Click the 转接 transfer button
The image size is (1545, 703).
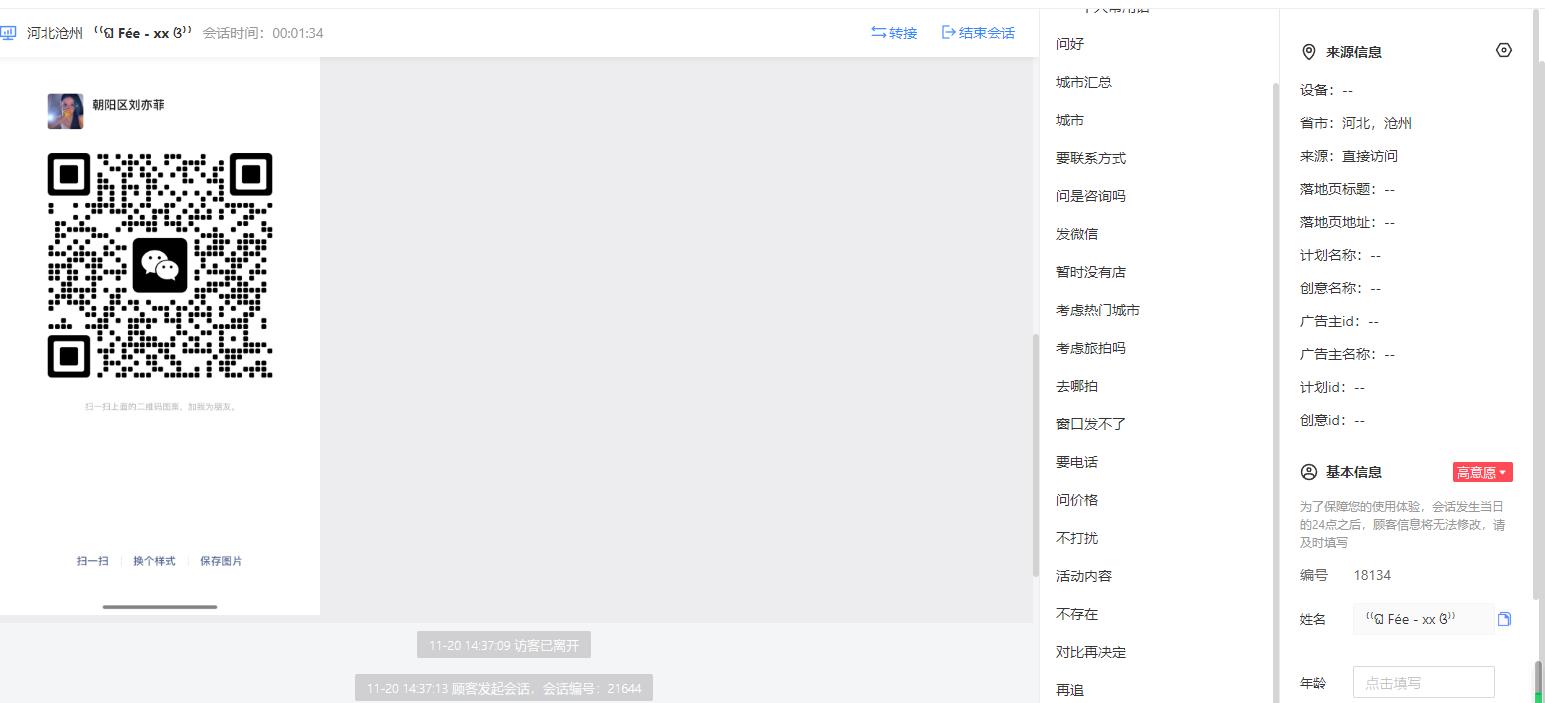(894, 33)
